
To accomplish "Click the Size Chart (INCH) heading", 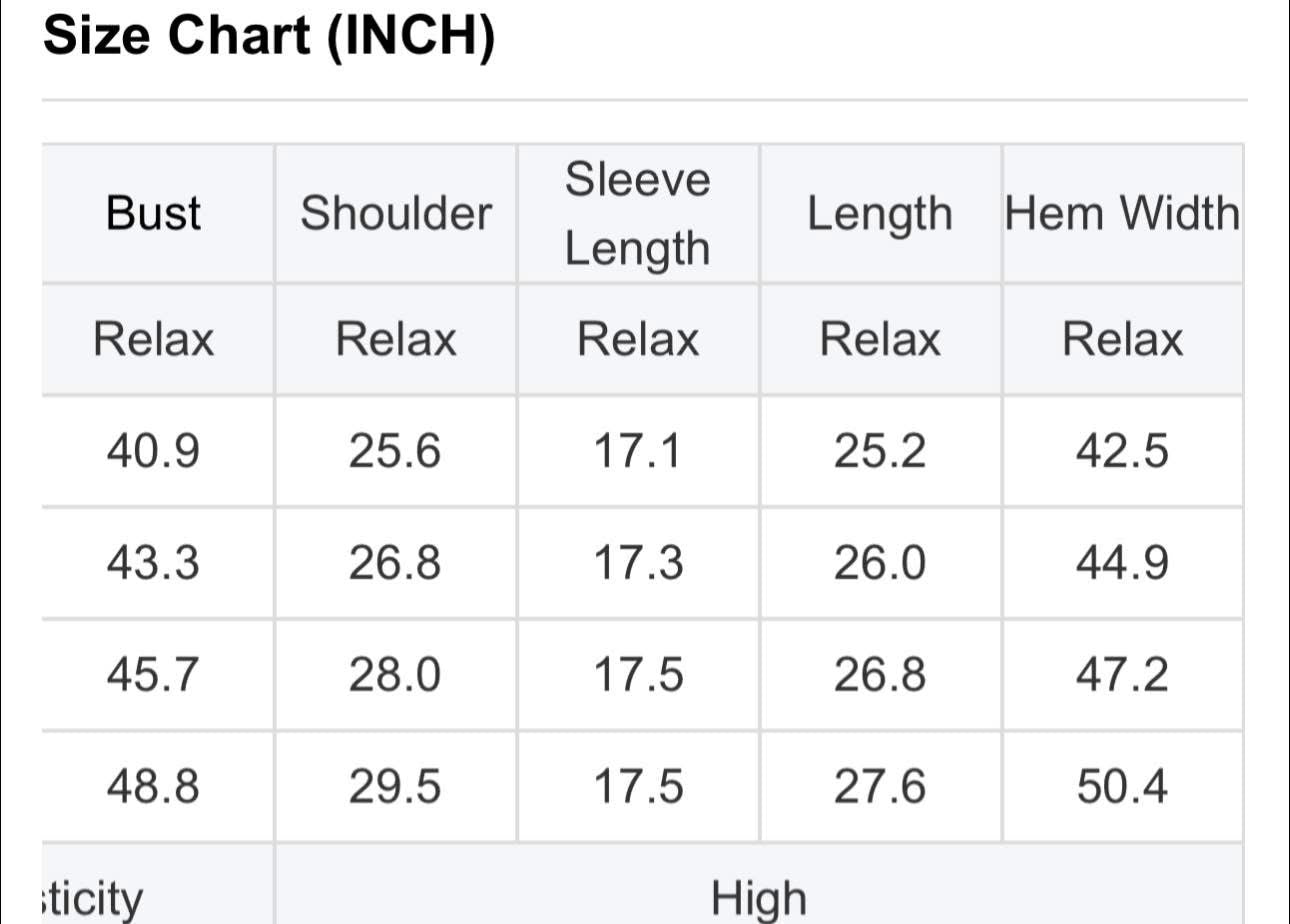I will coord(270,38).
